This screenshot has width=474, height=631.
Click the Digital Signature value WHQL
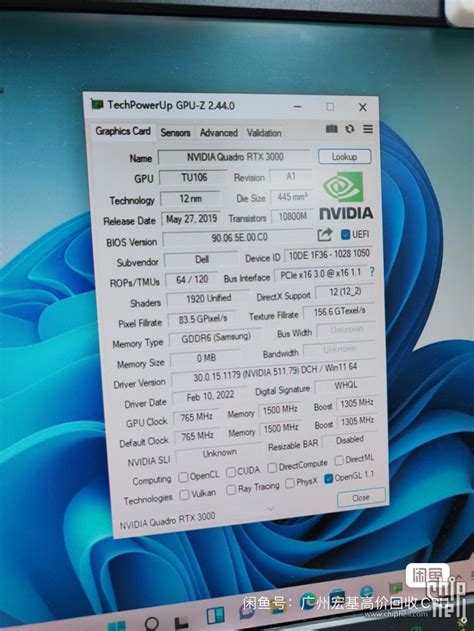pos(346,385)
